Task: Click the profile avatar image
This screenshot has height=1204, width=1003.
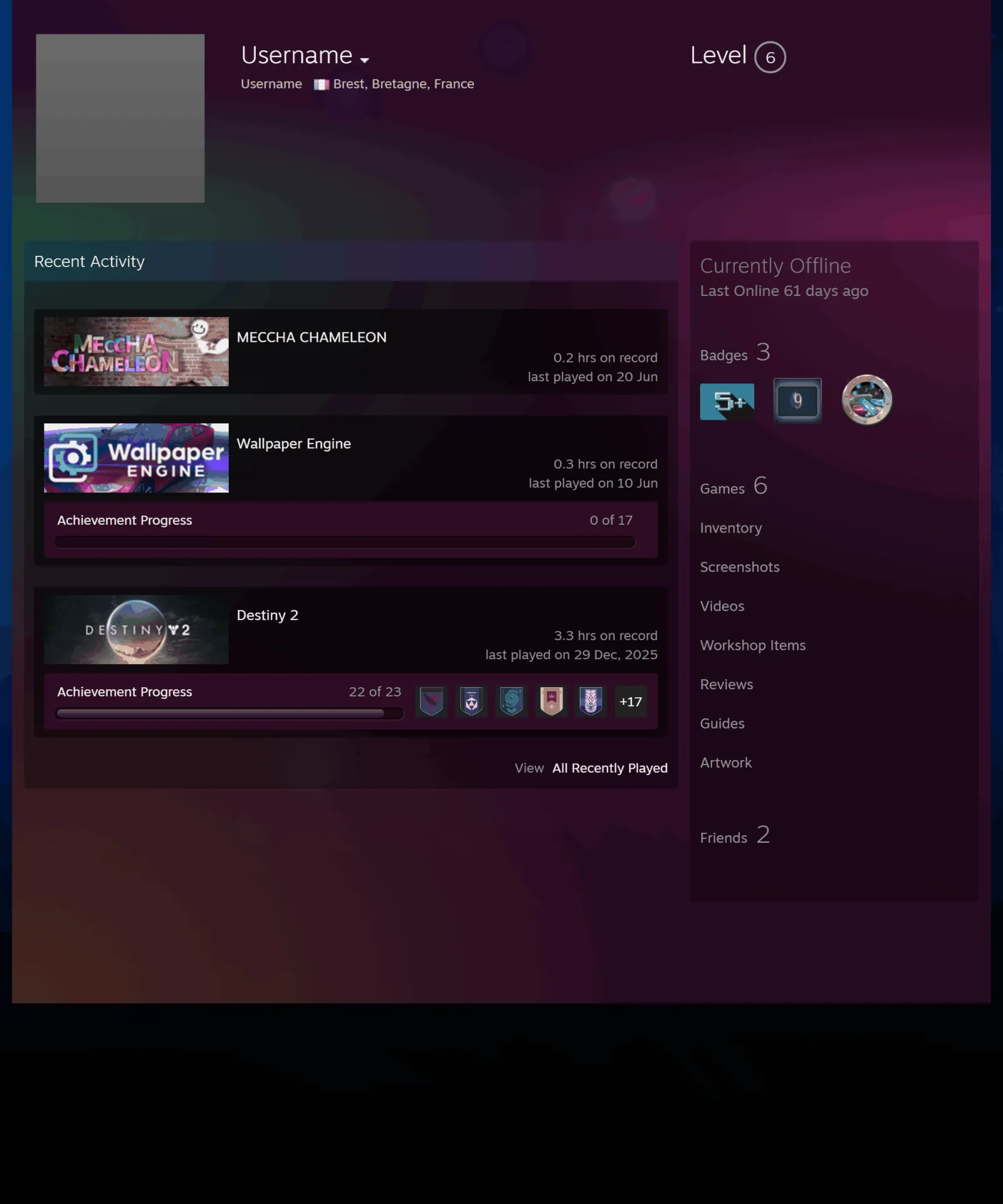Action: (120, 119)
